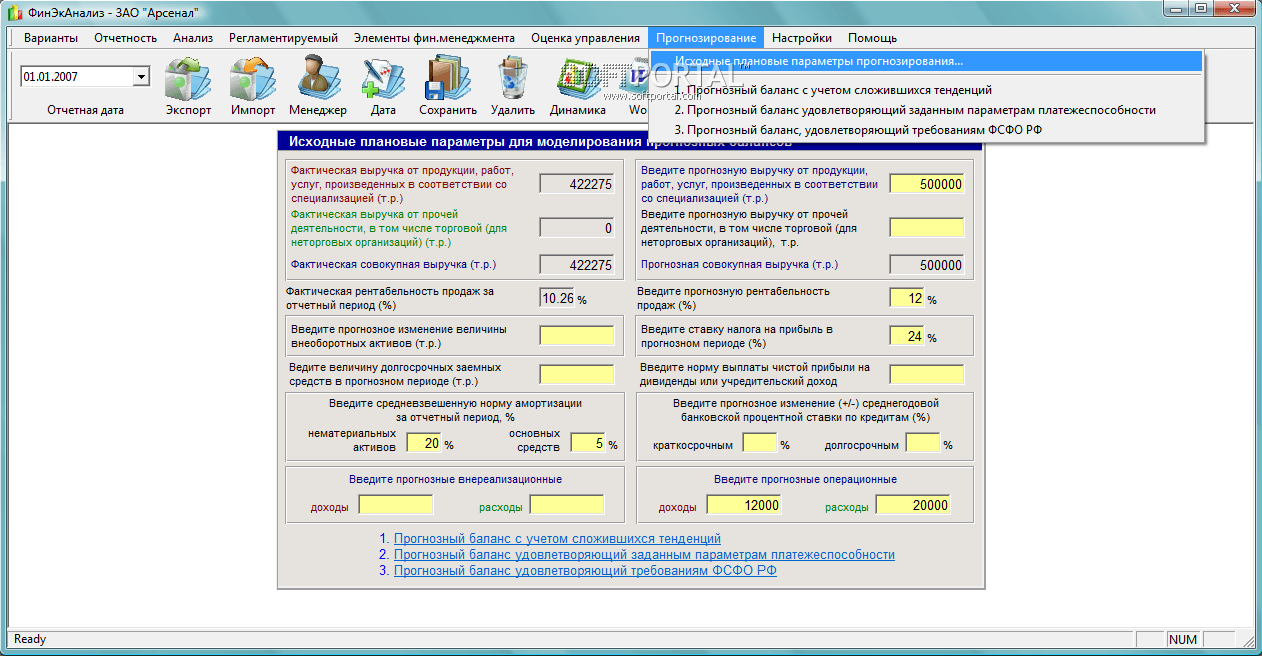Image resolution: width=1262 pixels, height=656 pixels.
Task: Click the Экспорт toolbar icon
Action: click(188, 78)
